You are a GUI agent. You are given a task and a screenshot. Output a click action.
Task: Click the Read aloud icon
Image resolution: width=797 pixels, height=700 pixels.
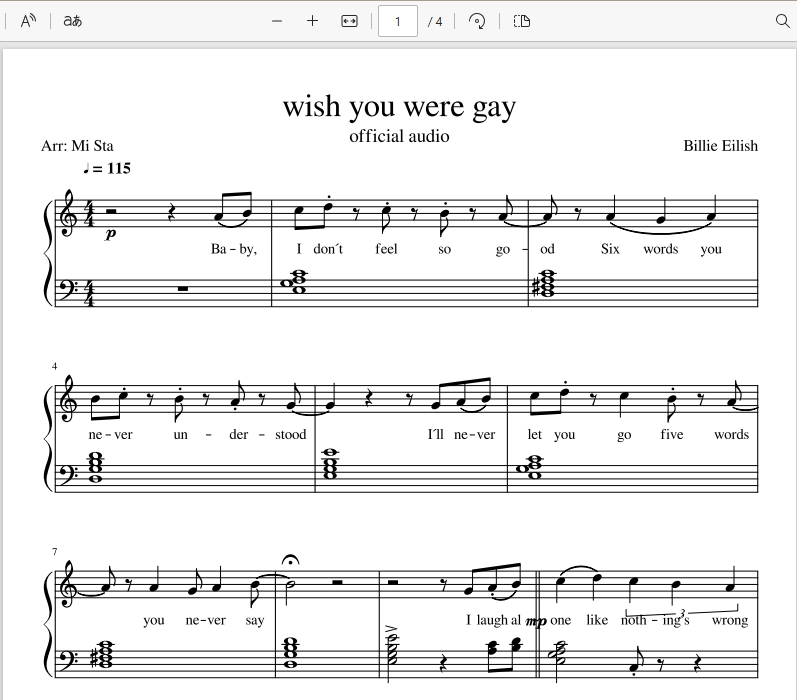point(28,21)
